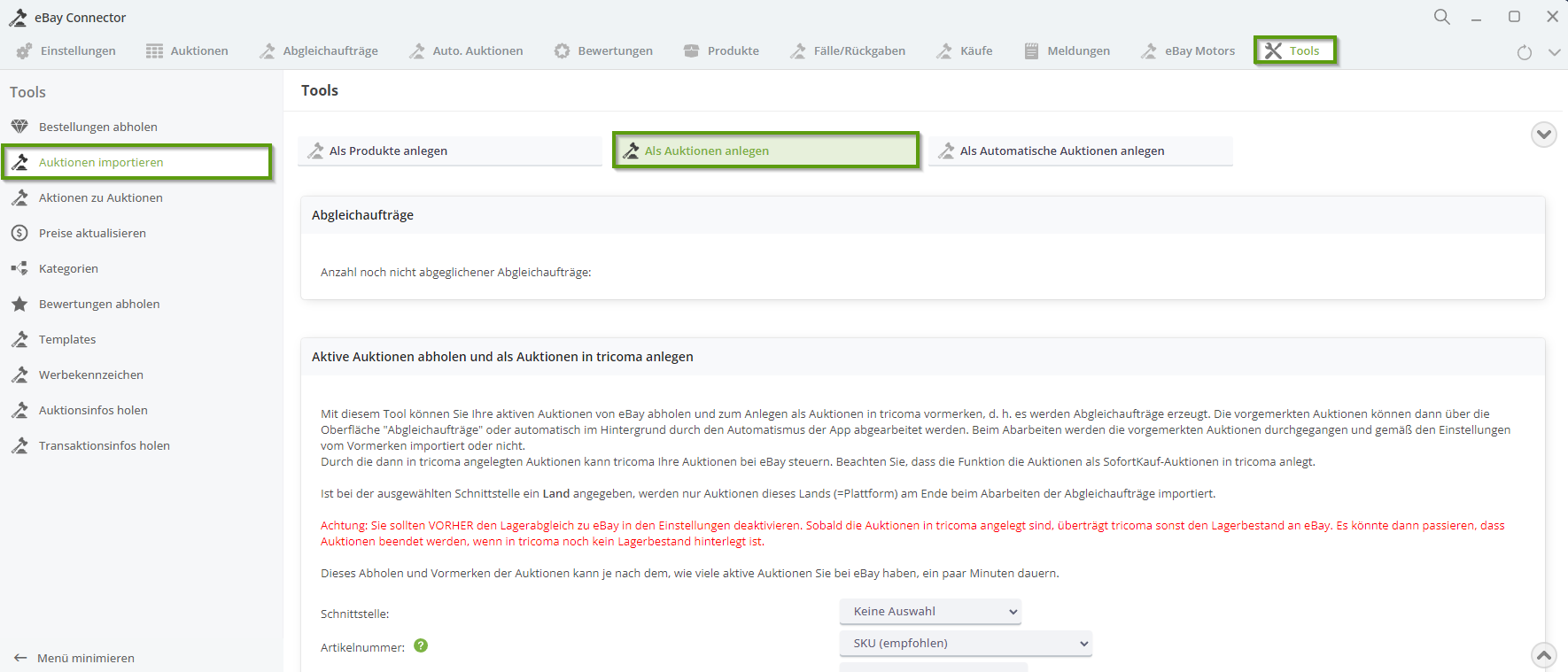The image size is (1568, 672).
Task: Click the Bestellungen abholen diamond icon
Action: pos(19,127)
